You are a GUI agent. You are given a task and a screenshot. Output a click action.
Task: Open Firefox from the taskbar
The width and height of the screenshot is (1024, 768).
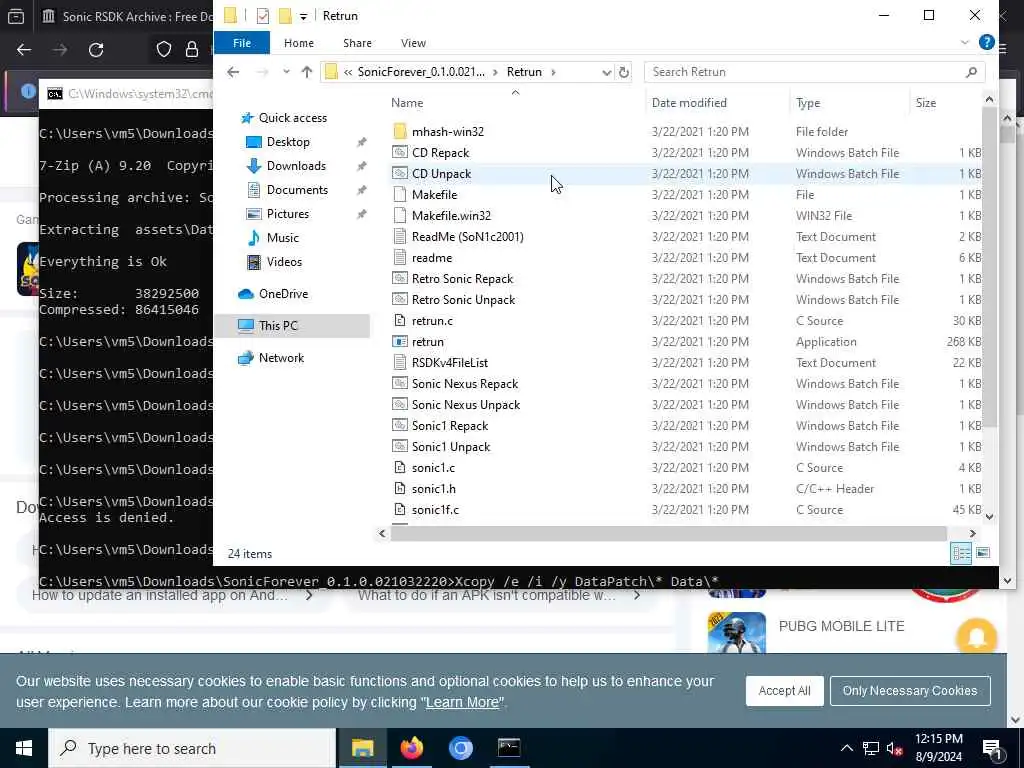(x=411, y=748)
